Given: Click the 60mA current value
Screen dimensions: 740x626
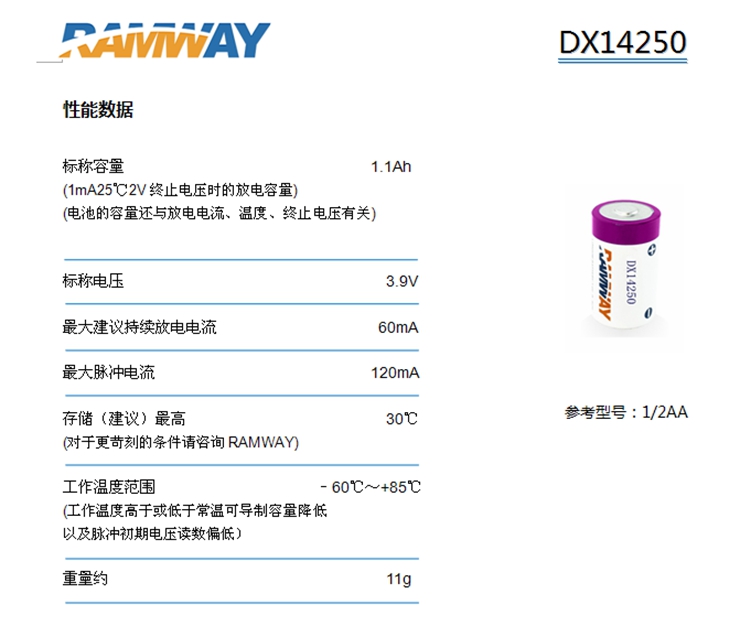Looking at the screenshot, I should tap(398, 327).
